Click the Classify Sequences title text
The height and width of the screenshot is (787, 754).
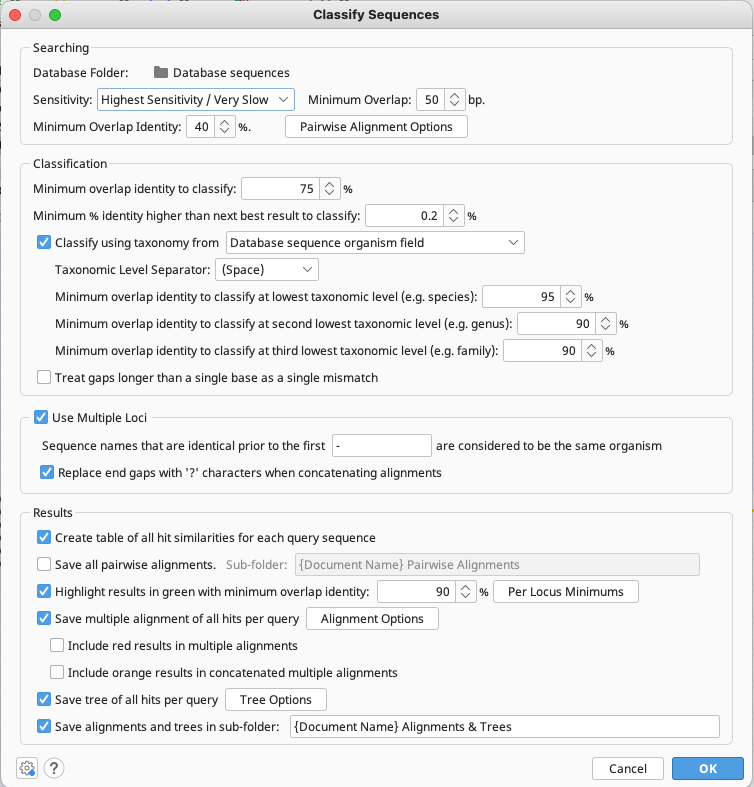click(x=376, y=15)
